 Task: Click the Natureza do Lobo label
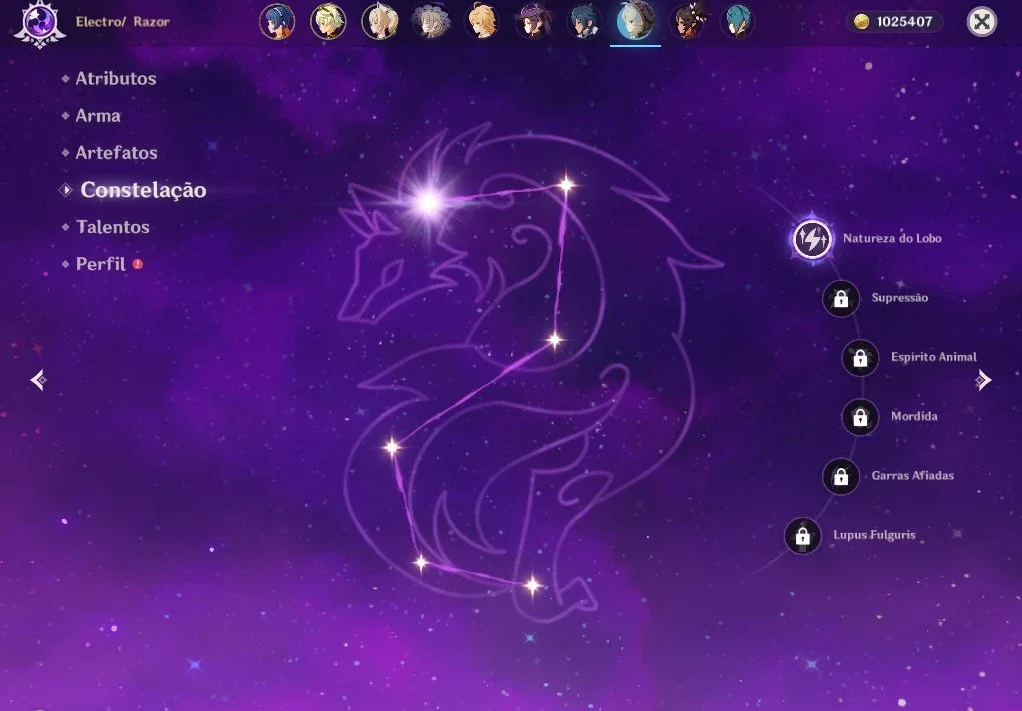tap(892, 239)
